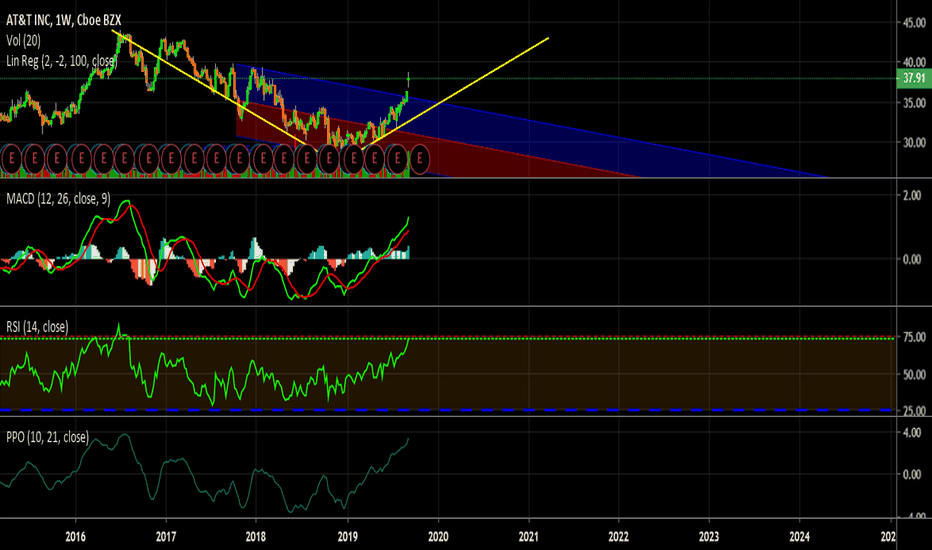Click the 2024 label on time axis
The height and width of the screenshot is (550, 932).
coord(799,537)
